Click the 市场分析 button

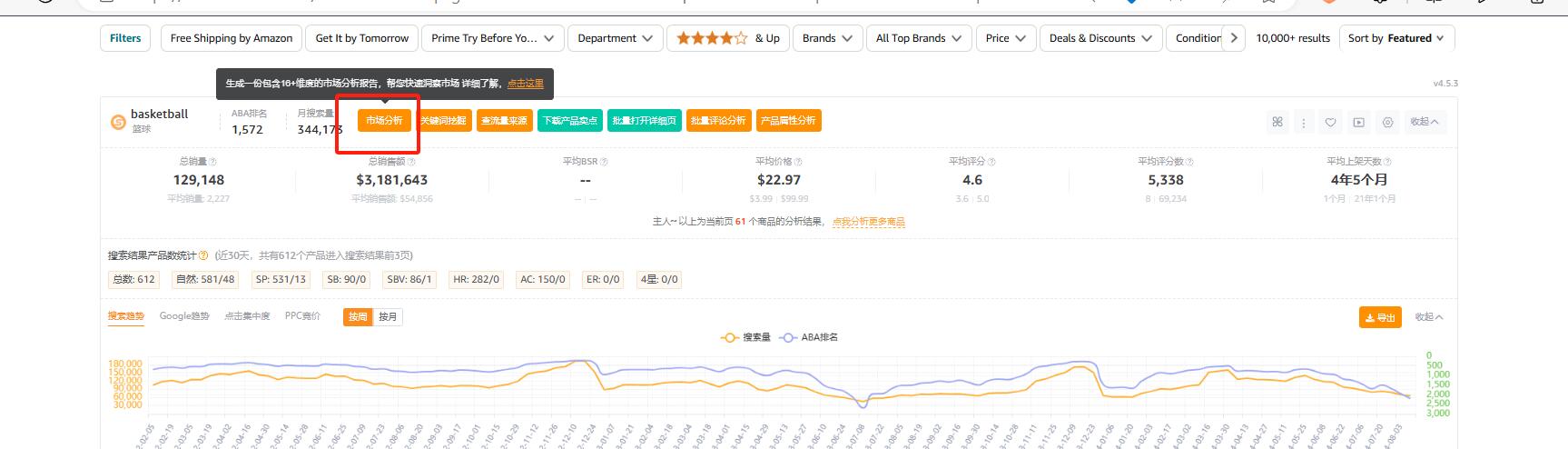[x=384, y=121]
